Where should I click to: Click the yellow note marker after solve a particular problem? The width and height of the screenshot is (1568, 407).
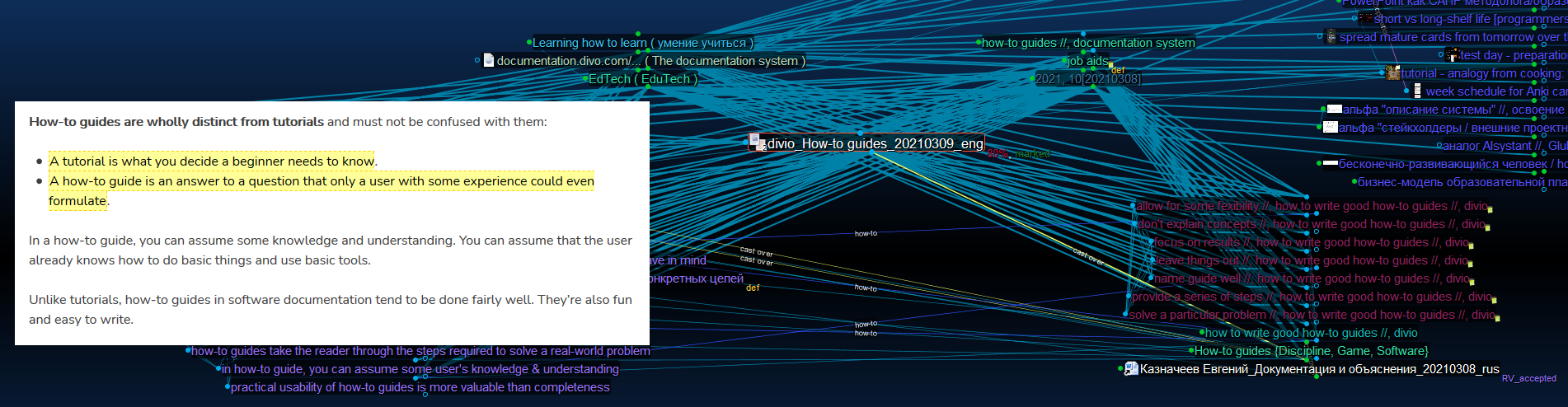(x=1497, y=318)
